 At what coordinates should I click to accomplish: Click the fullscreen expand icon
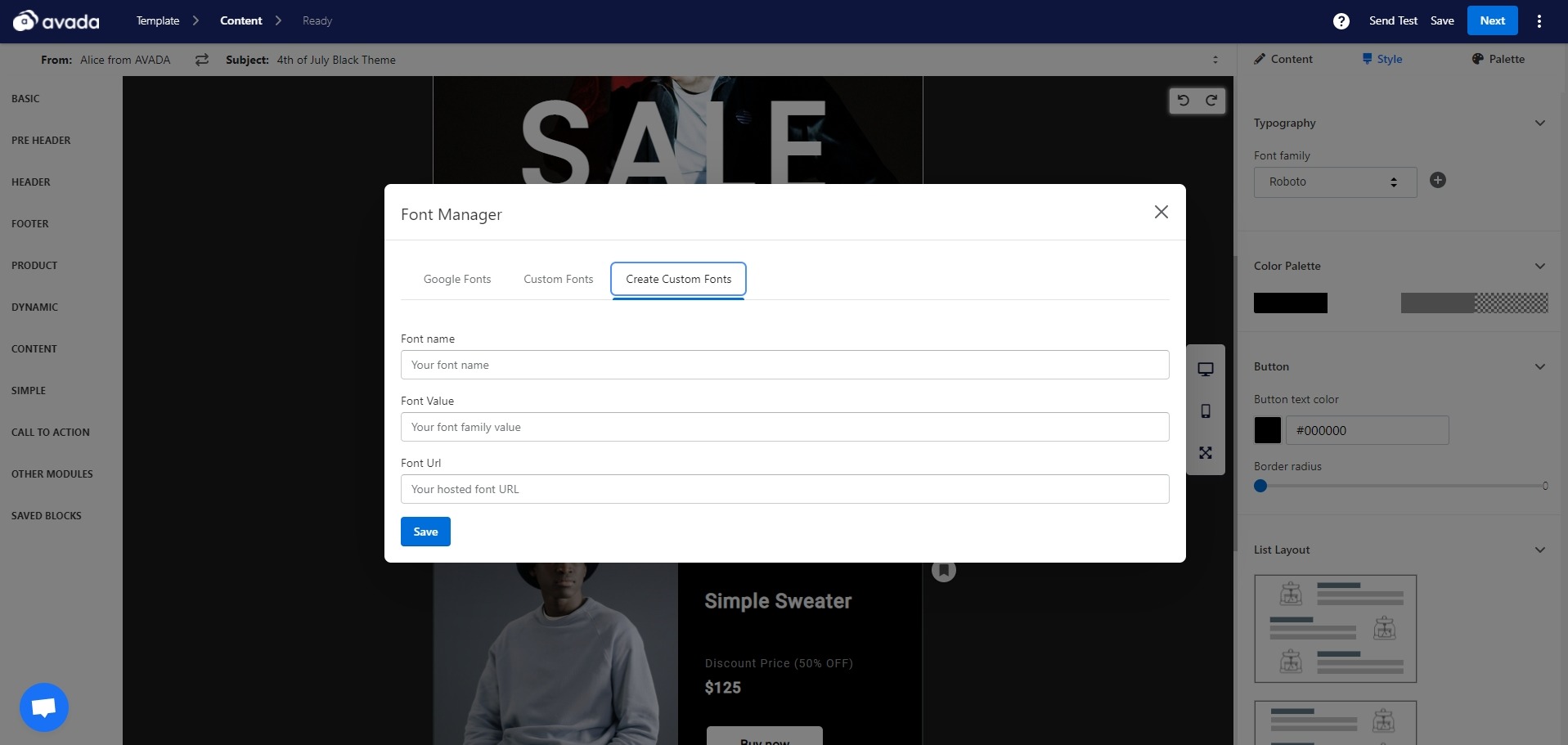tap(1205, 453)
